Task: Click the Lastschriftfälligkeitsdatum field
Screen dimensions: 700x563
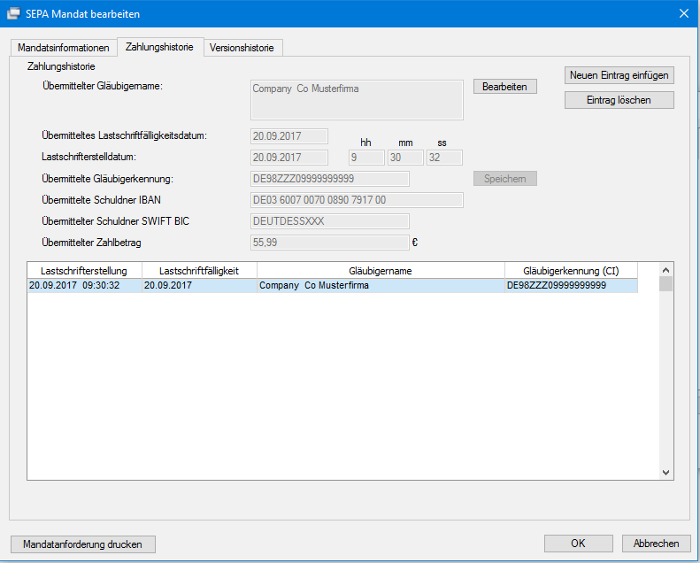Action: (289, 136)
